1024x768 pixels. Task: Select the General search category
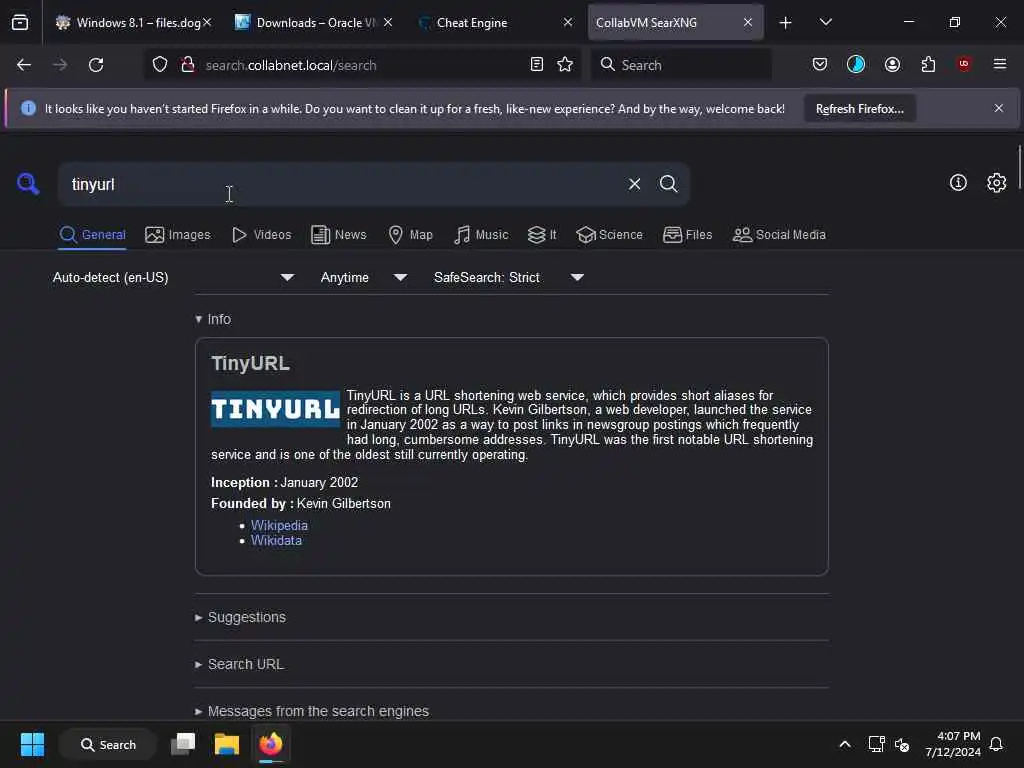coord(93,235)
